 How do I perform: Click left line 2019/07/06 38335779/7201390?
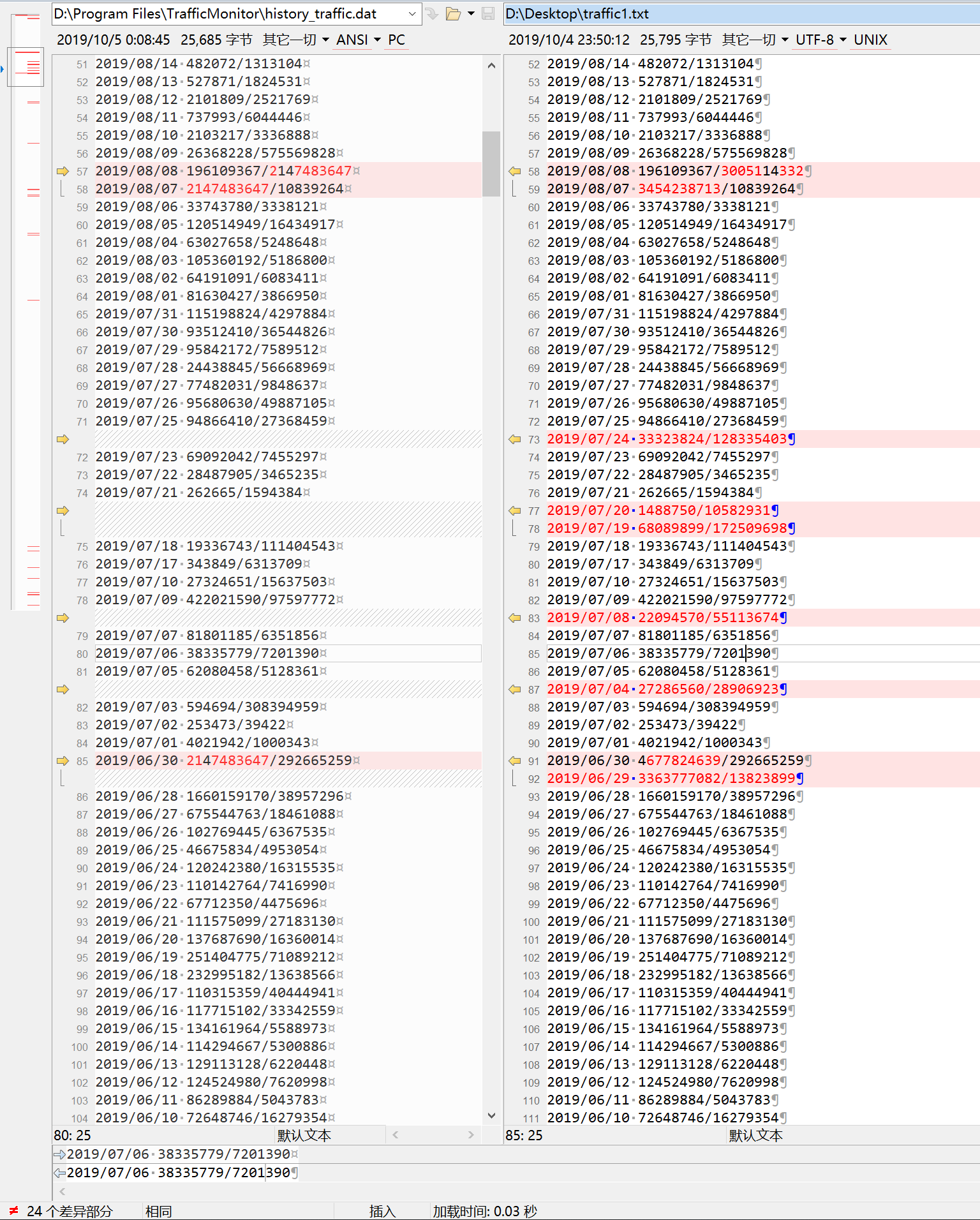coord(288,653)
